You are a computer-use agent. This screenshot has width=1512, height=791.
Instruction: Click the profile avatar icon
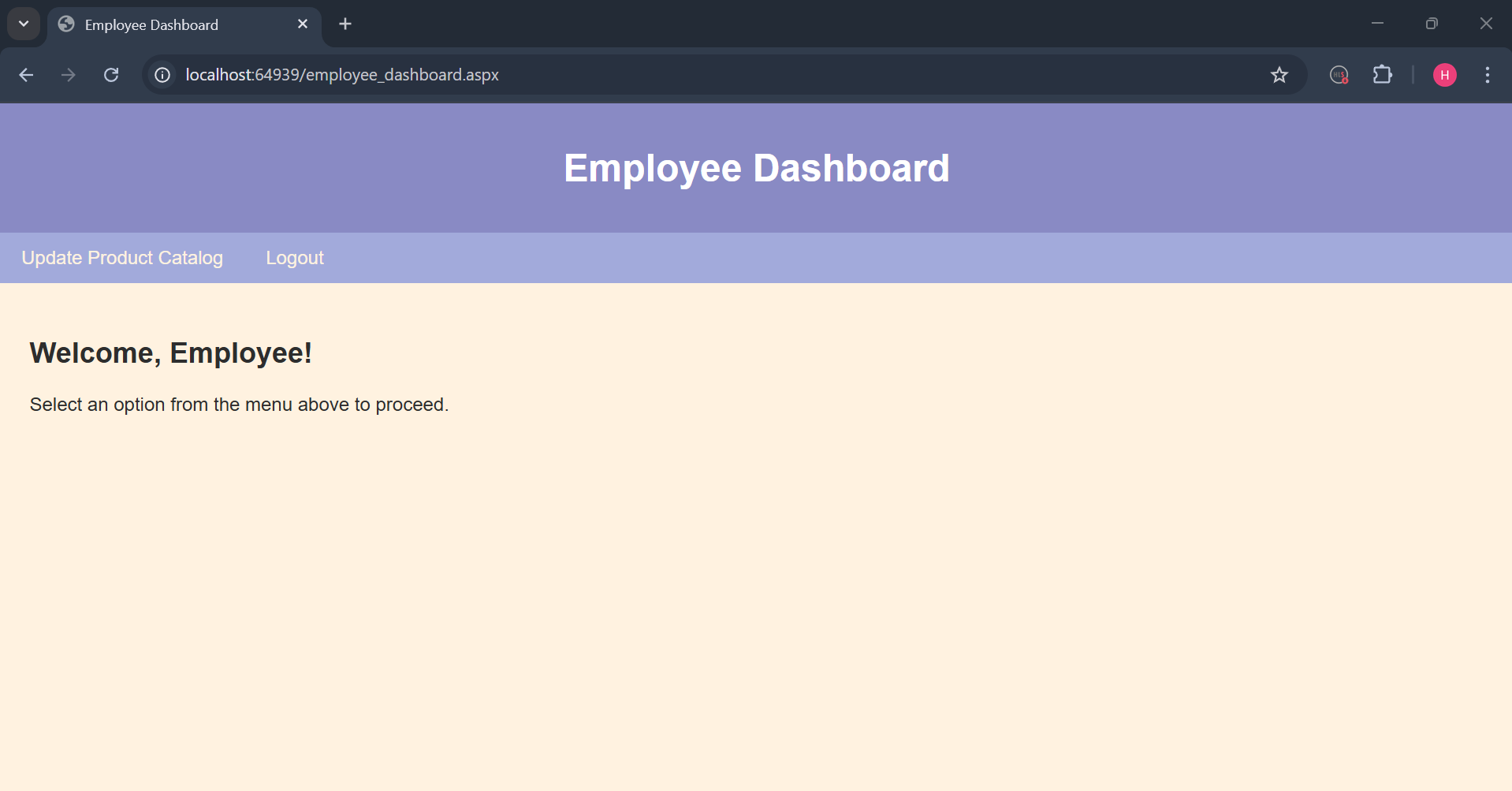[x=1445, y=75]
